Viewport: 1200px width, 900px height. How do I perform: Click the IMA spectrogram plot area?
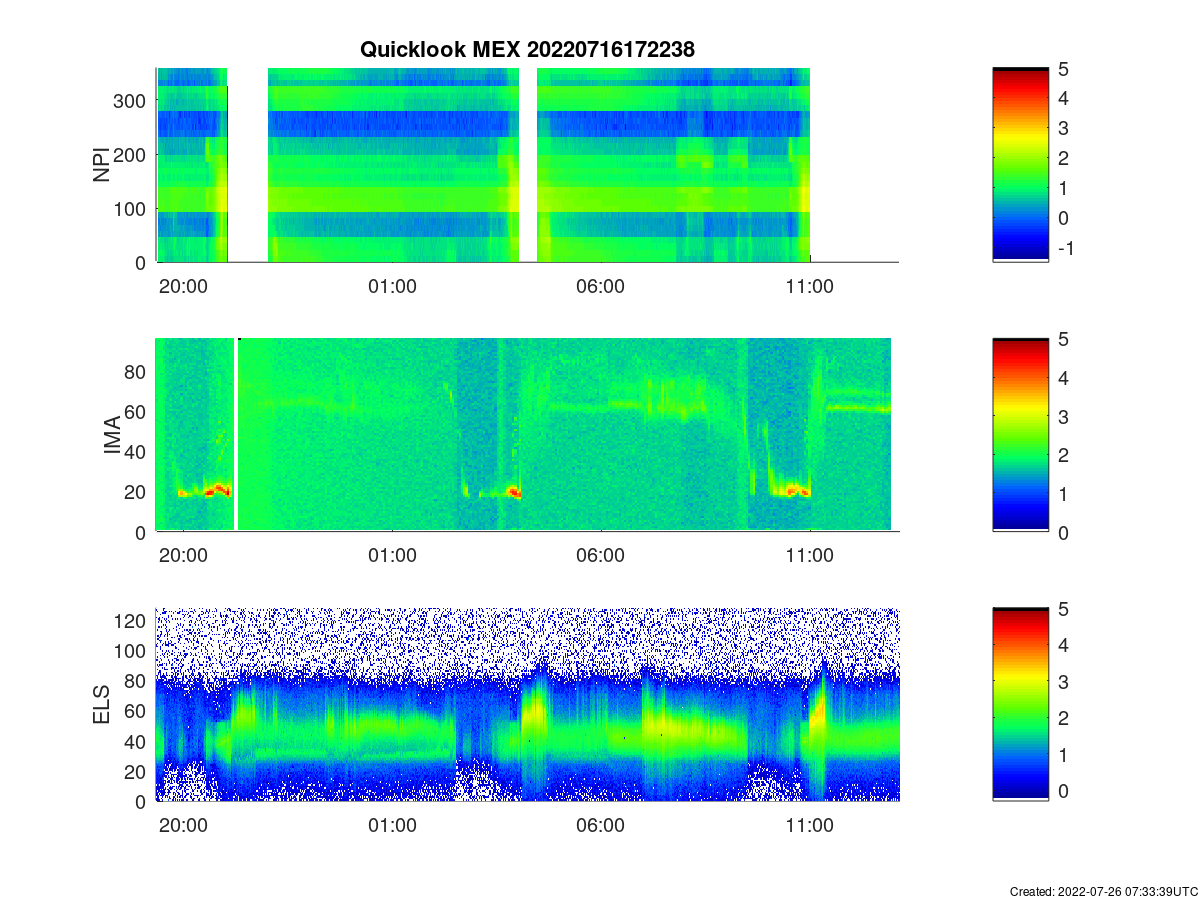point(527,435)
